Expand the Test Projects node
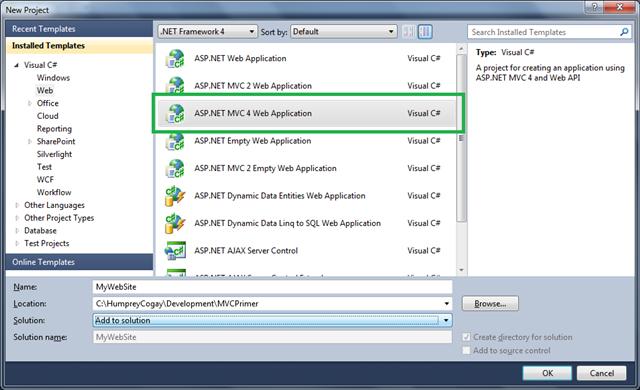The width and height of the screenshot is (640, 390). point(17,244)
